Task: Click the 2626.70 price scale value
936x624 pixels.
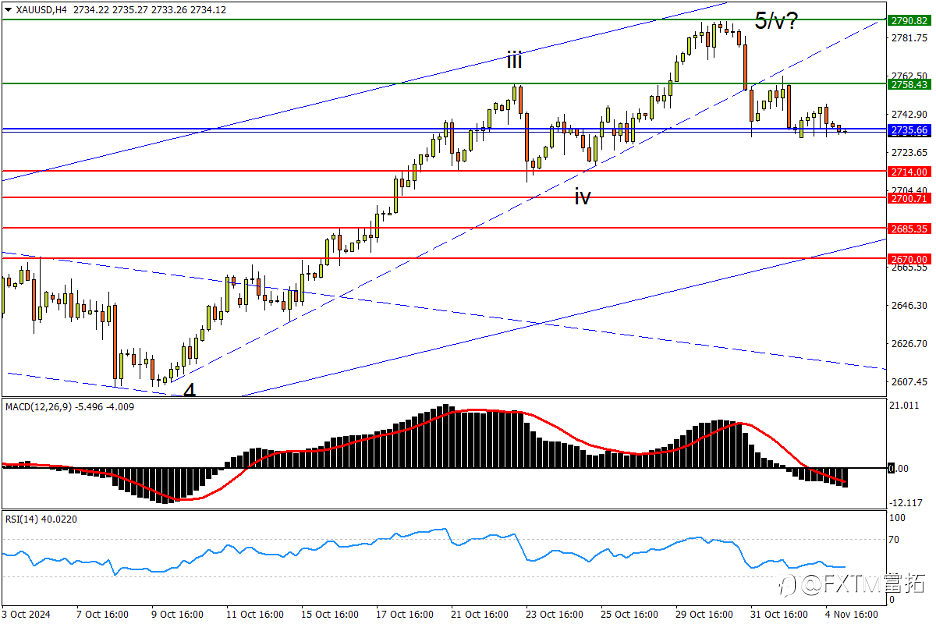Action: click(x=909, y=343)
